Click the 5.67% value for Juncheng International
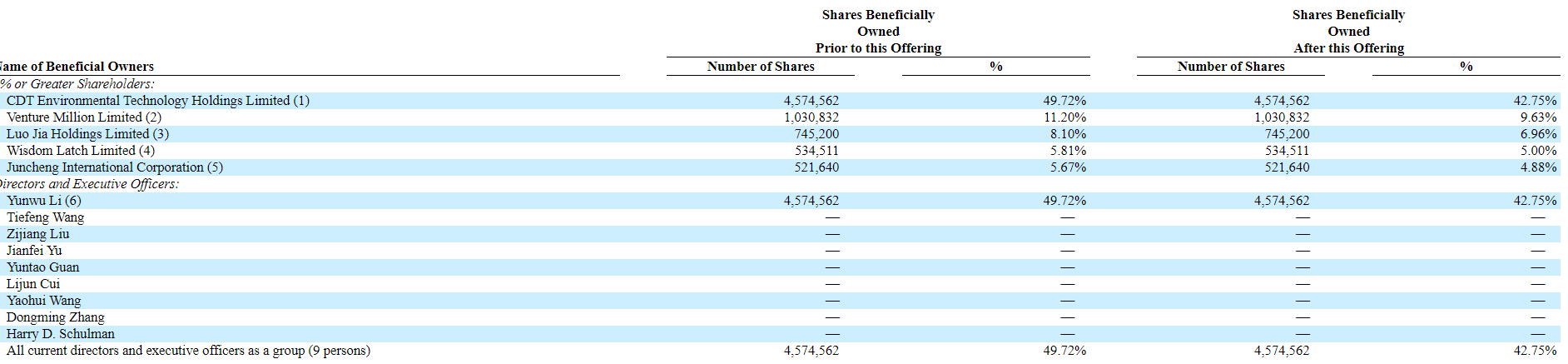Image resolution: width=1568 pixels, height=364 pixels. pyautogui.click(x=1068, y=167)
